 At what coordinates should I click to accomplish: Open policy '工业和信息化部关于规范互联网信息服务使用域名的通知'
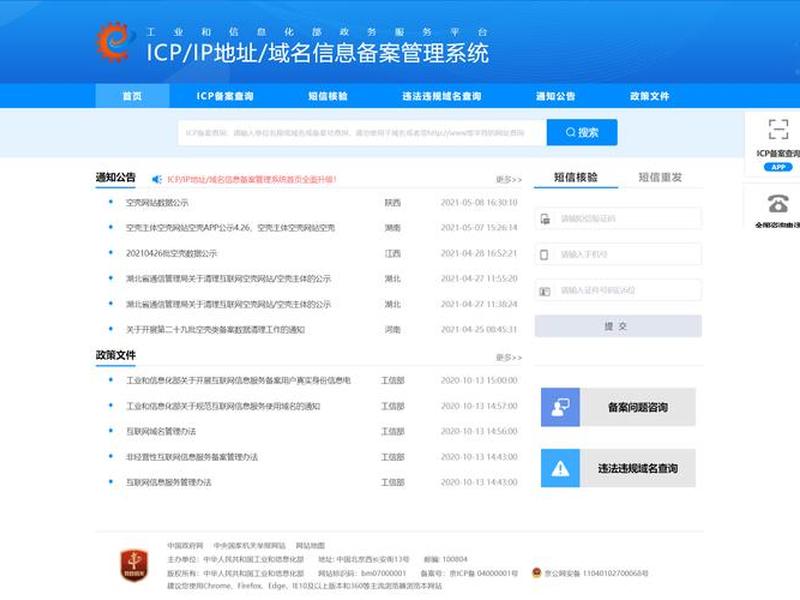223,406
